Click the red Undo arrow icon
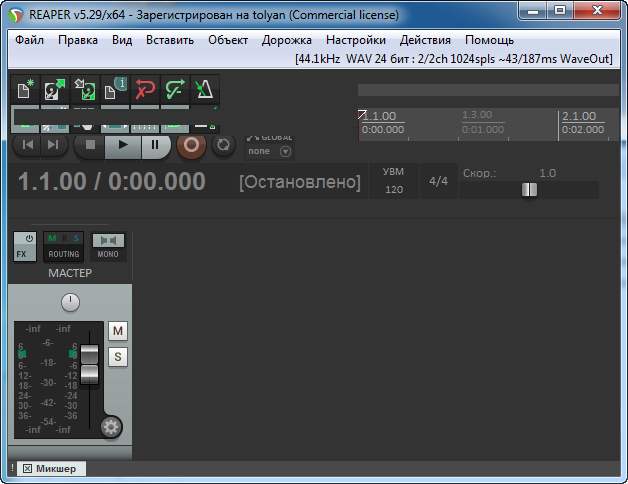Viewport: 628px width, 484px height. [144, 91]
